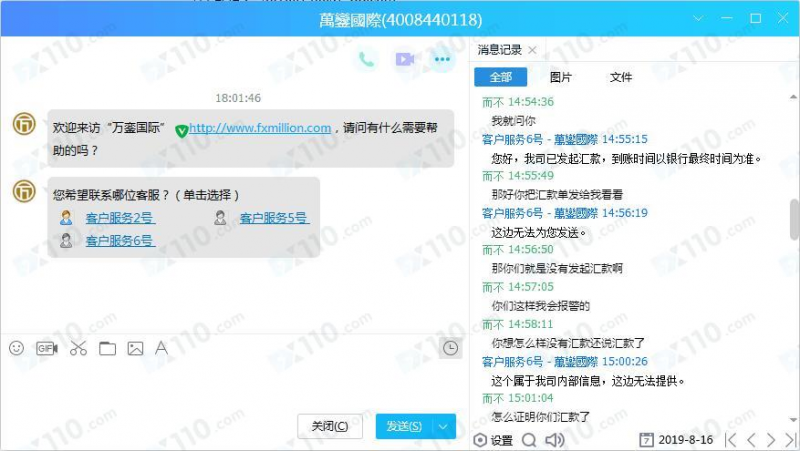Start a voice call with the phone icon

click(366, 60)
